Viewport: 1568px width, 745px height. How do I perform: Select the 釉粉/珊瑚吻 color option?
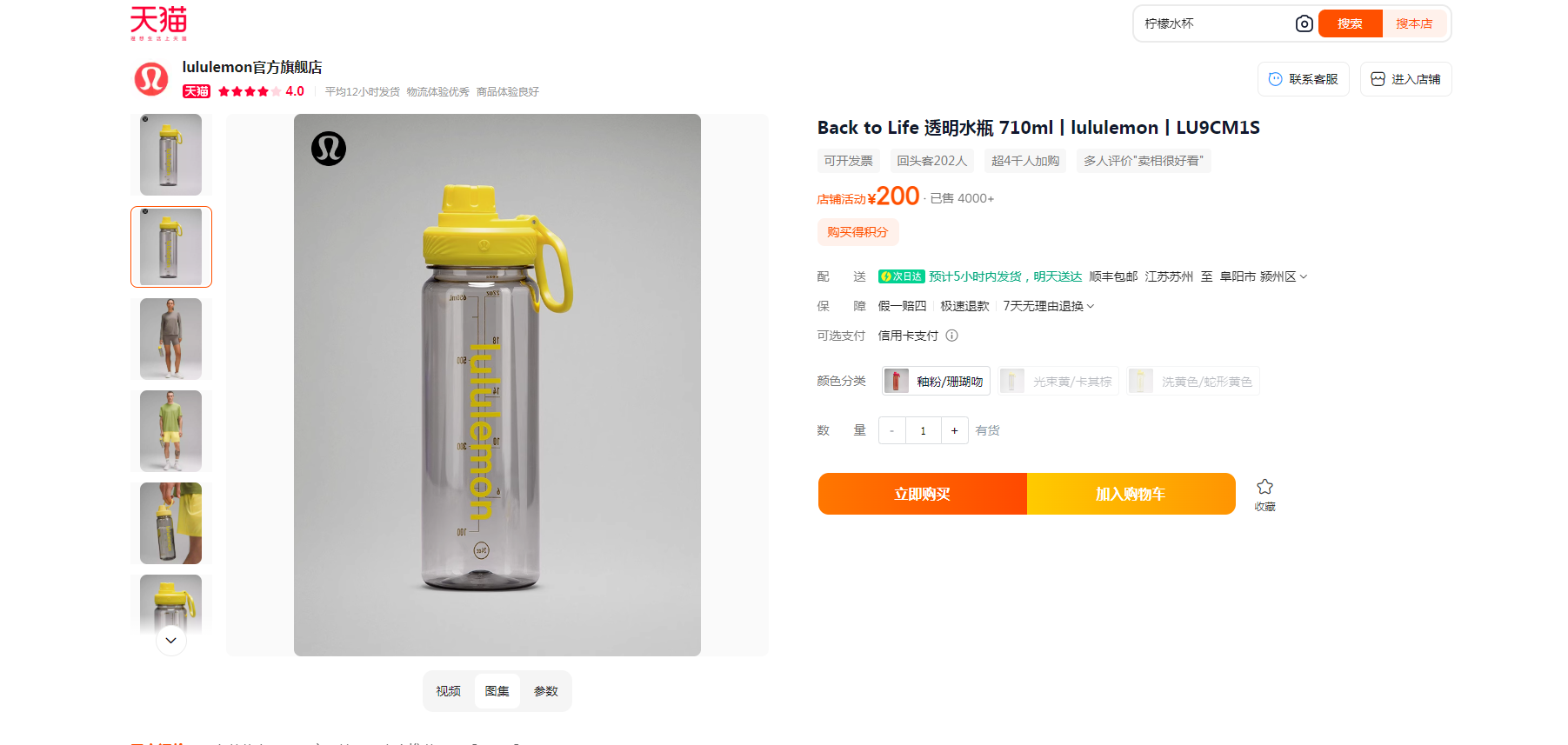936,381
